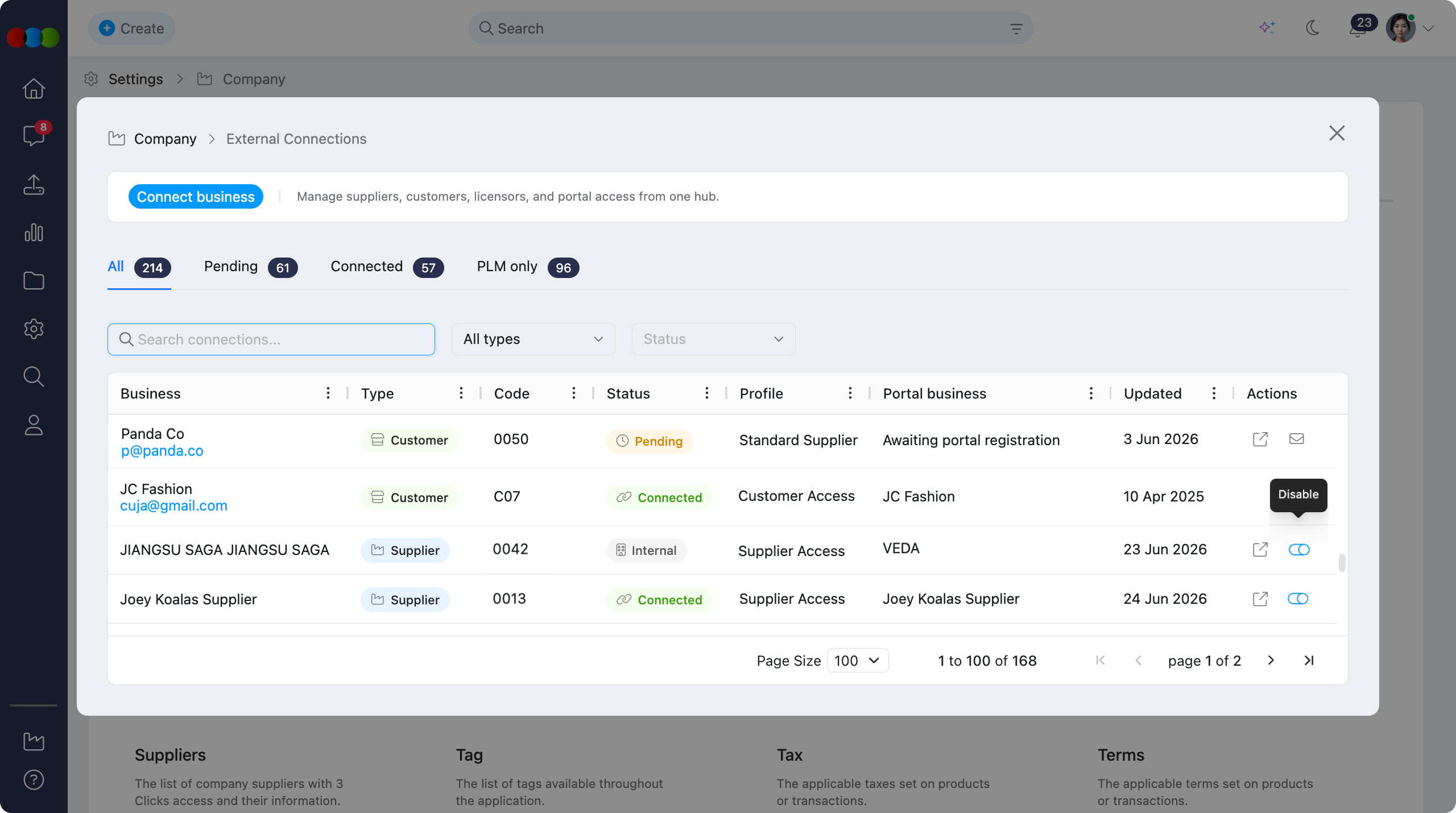1456x813 pixels.
Task: Change Page Size dropdown from 100
Action: click(858, 661)
